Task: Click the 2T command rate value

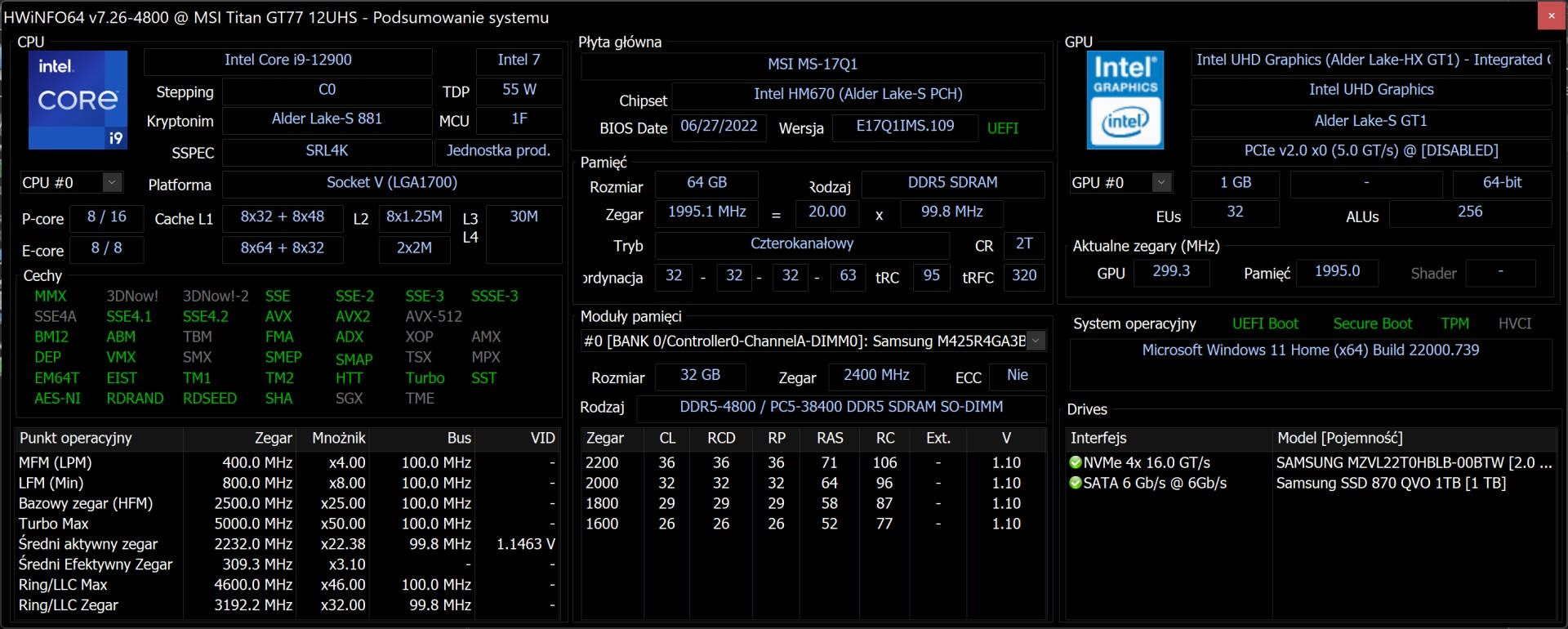Action: [1024, 244]
